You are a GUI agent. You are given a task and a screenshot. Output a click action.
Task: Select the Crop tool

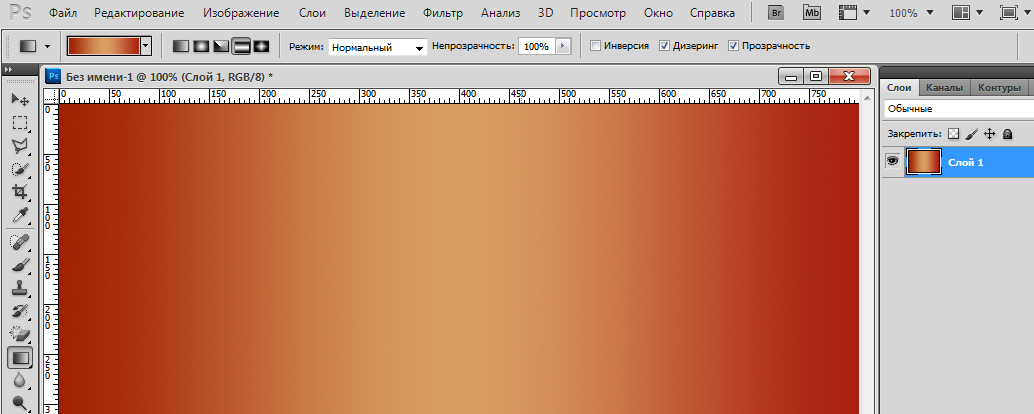[x=20, y=192]
